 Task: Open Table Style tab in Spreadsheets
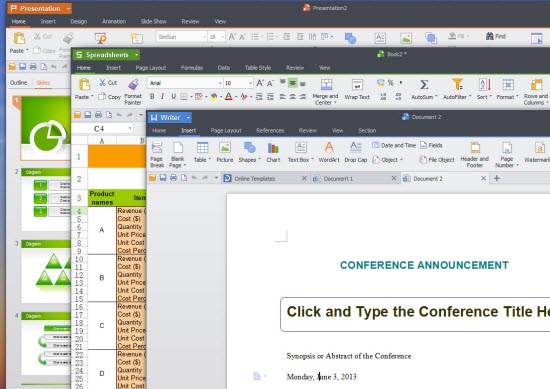click(258, 68)
